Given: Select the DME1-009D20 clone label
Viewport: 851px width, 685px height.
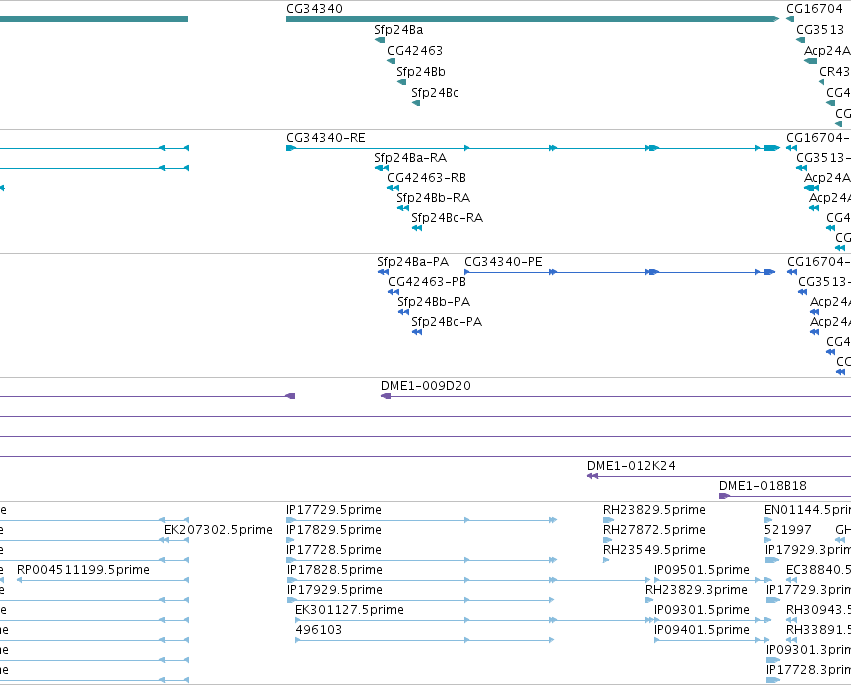Looking at the screenshot, I should (426, 386).
